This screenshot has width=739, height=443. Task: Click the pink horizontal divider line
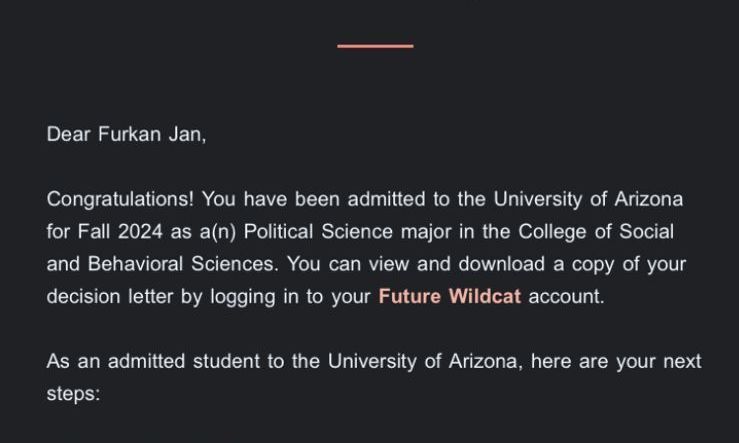click(x=375, y=46)
